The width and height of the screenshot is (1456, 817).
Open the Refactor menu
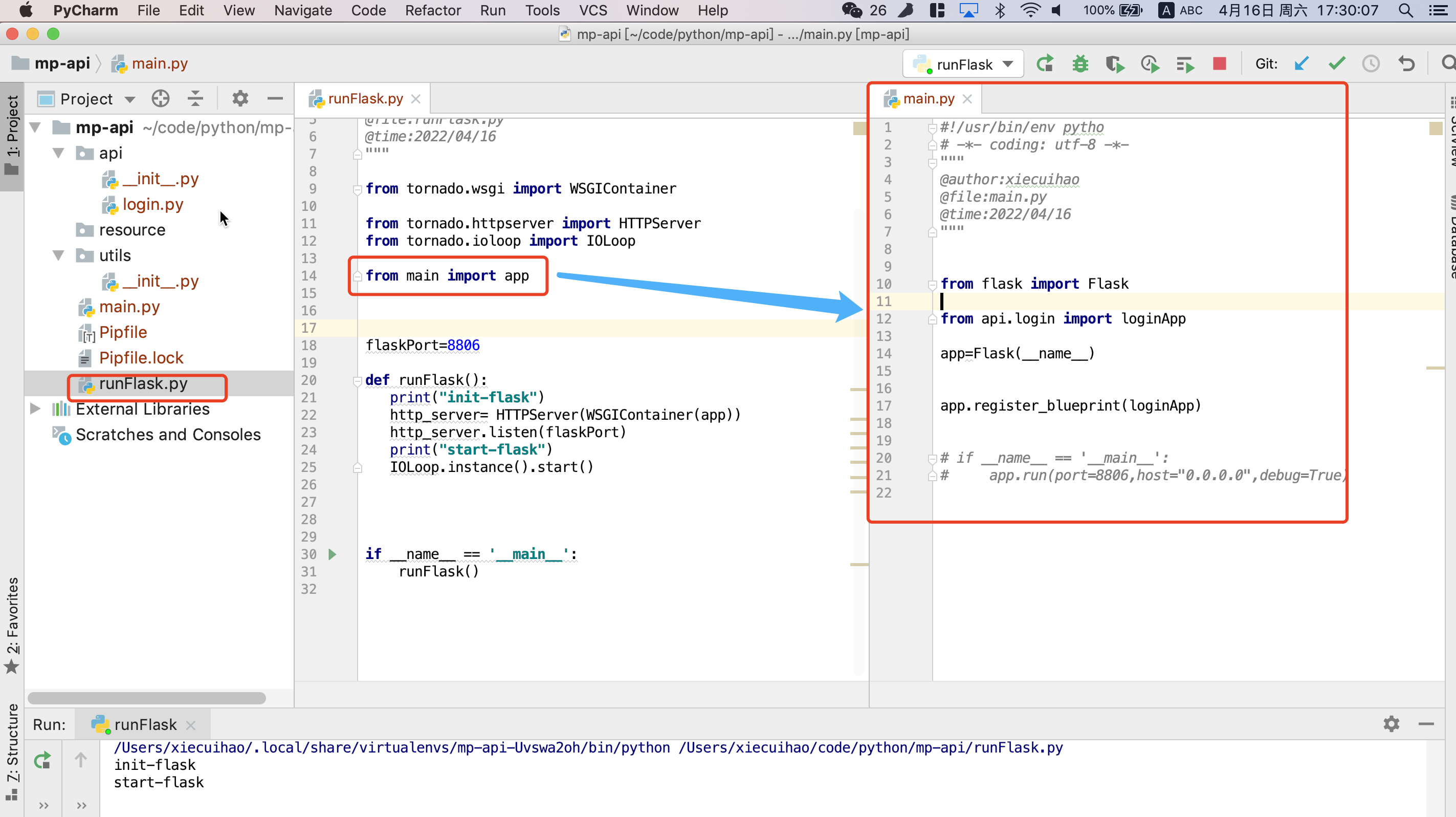tap(433, 10)
